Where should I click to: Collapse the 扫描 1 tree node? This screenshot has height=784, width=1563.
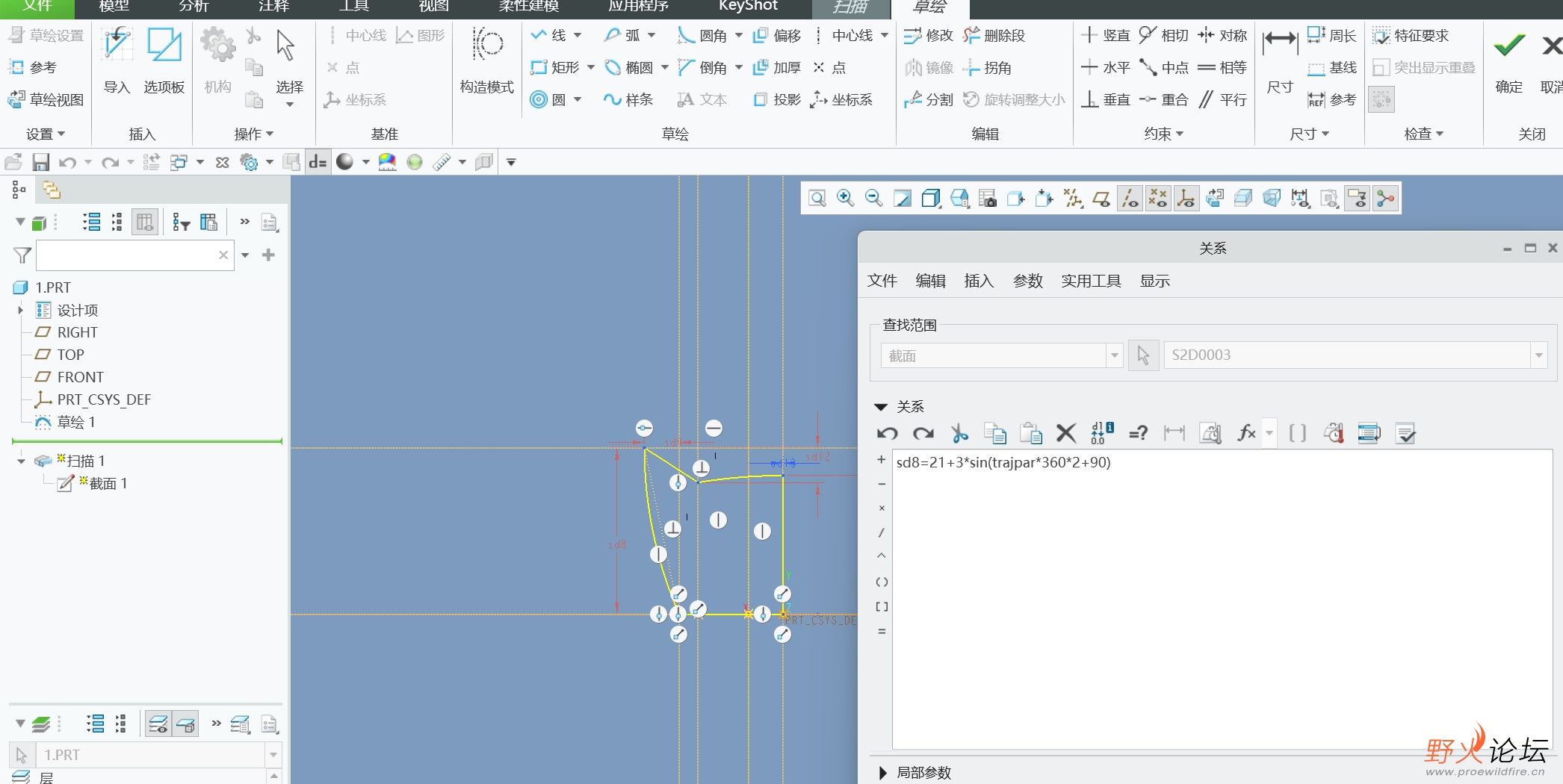tap(21, 461)
